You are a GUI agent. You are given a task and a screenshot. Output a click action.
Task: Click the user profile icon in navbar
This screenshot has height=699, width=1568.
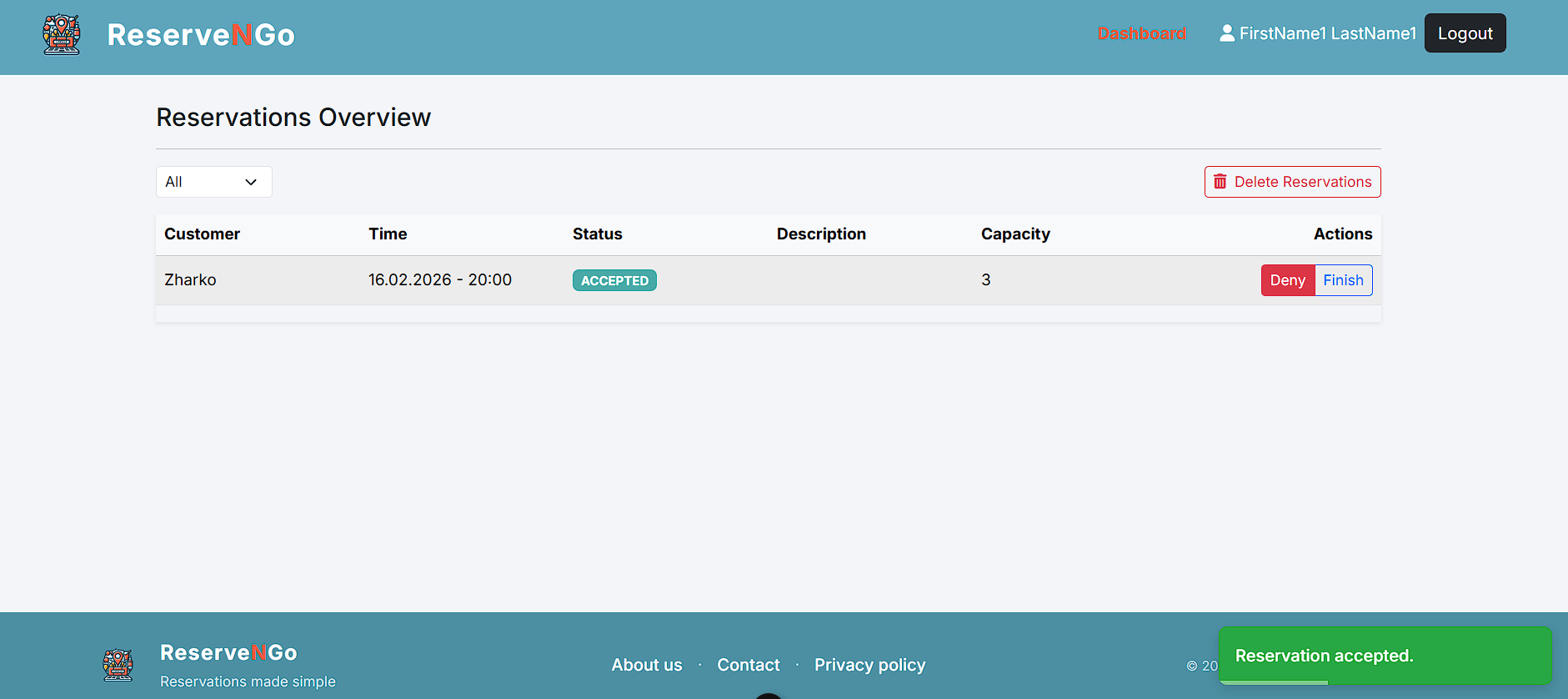pyautogui.click(x=1226, y=33)
